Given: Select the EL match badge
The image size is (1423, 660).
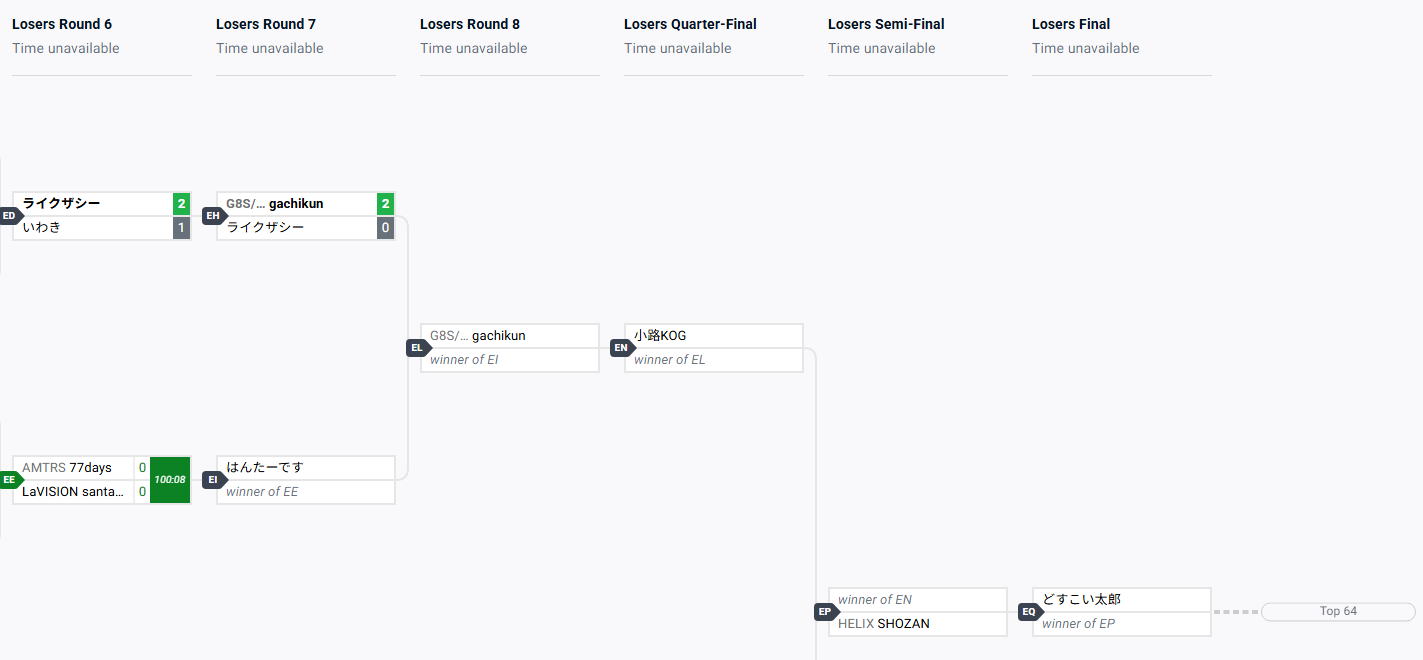Looking at the screenshot, I should click(x=418, y=348).
